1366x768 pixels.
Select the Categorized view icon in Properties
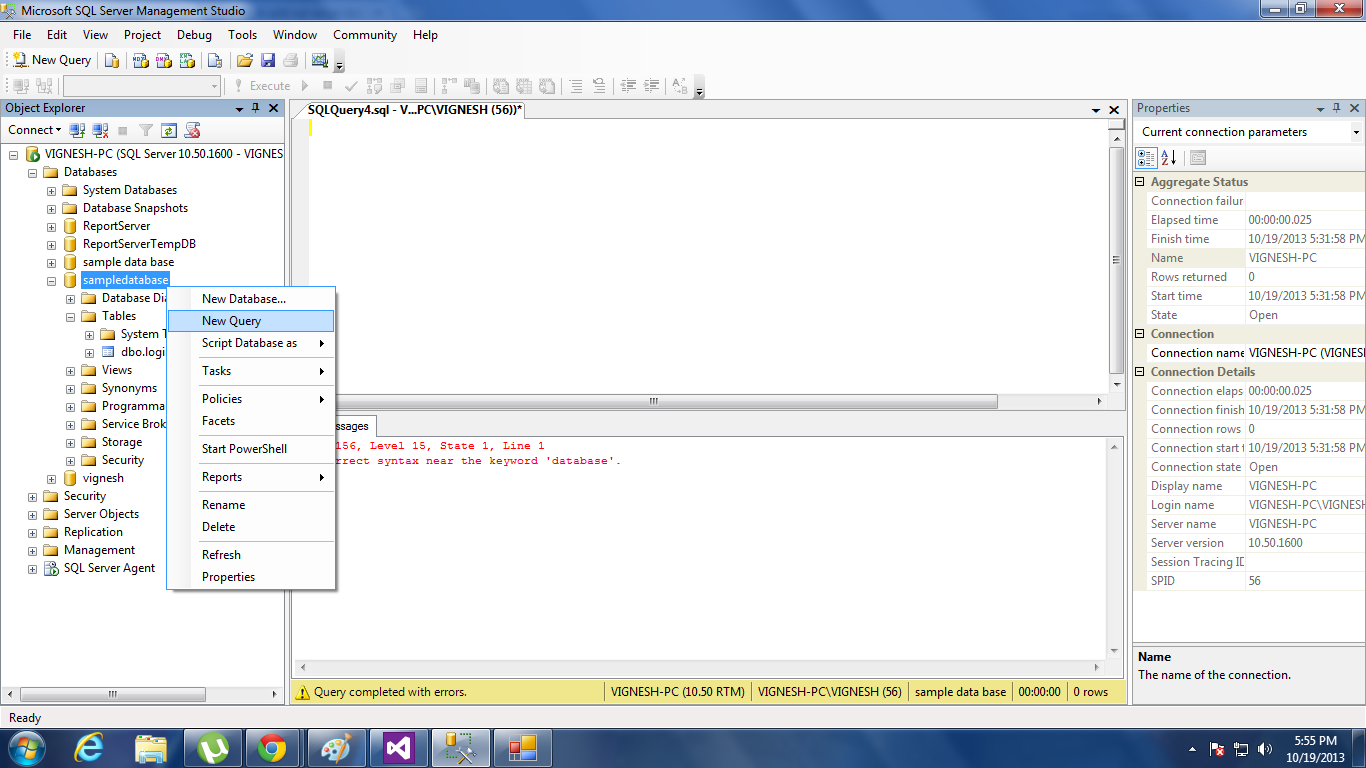click(1146, 157)
